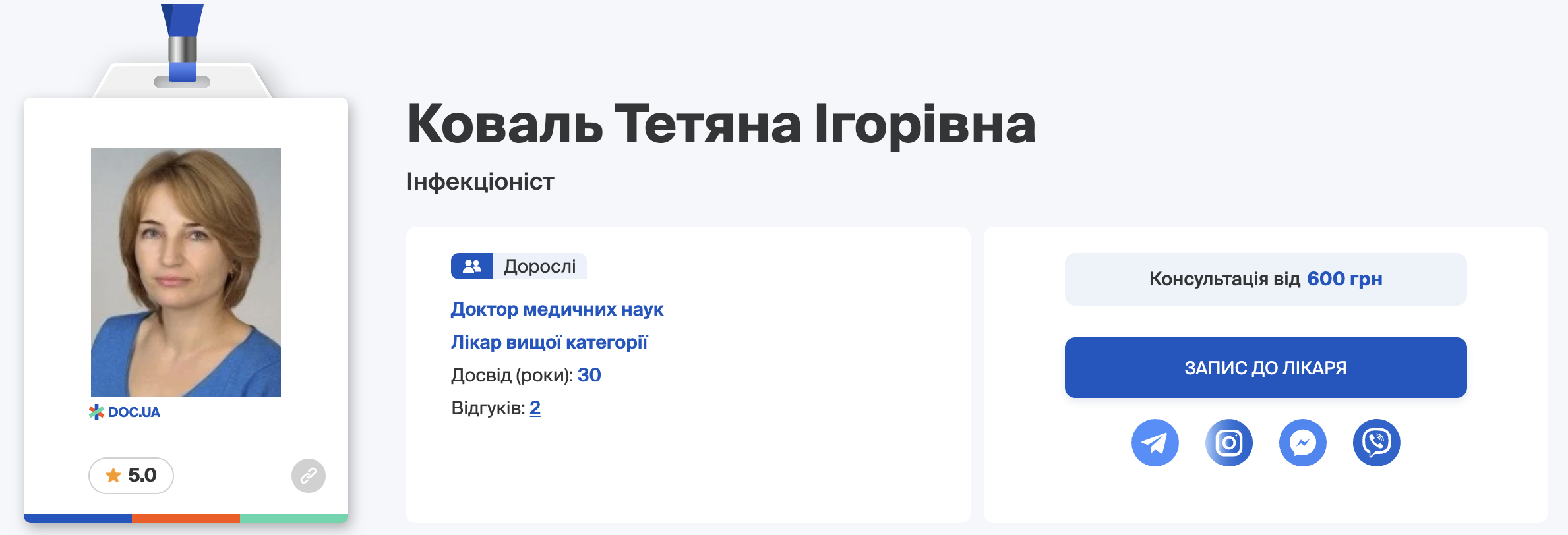Open the Telegram contact icon
The width and height of the screenshot is (1568, 535).
point(1155,443)
